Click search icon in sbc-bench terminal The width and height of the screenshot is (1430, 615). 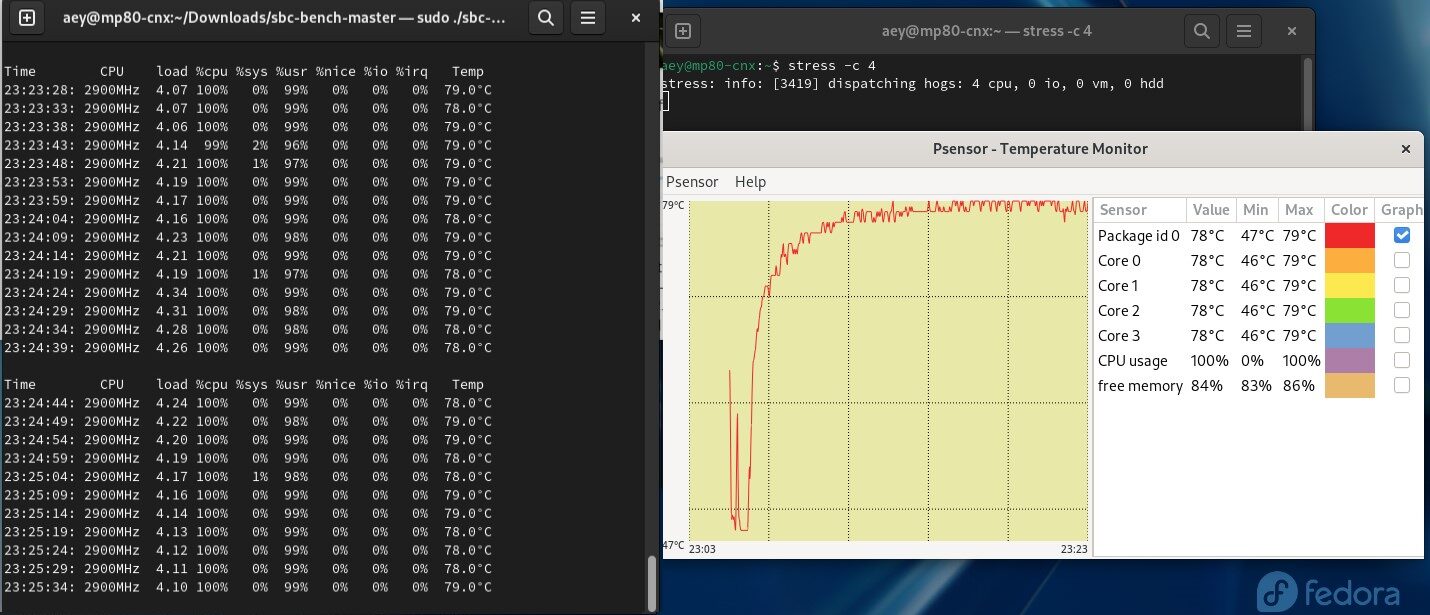545,18
